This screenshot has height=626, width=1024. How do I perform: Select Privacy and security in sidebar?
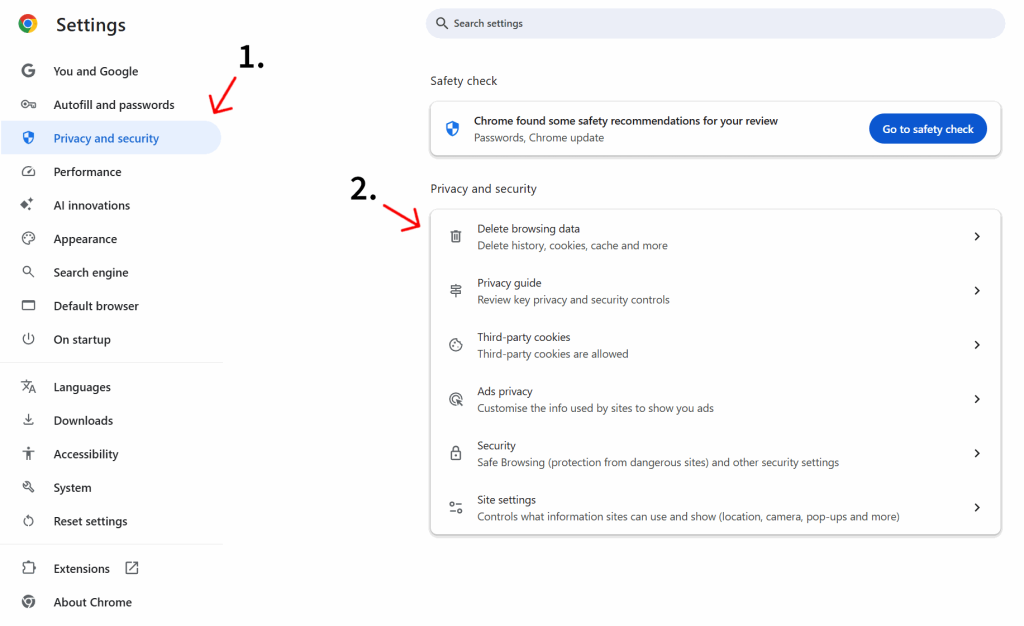(x=111, y=138)
